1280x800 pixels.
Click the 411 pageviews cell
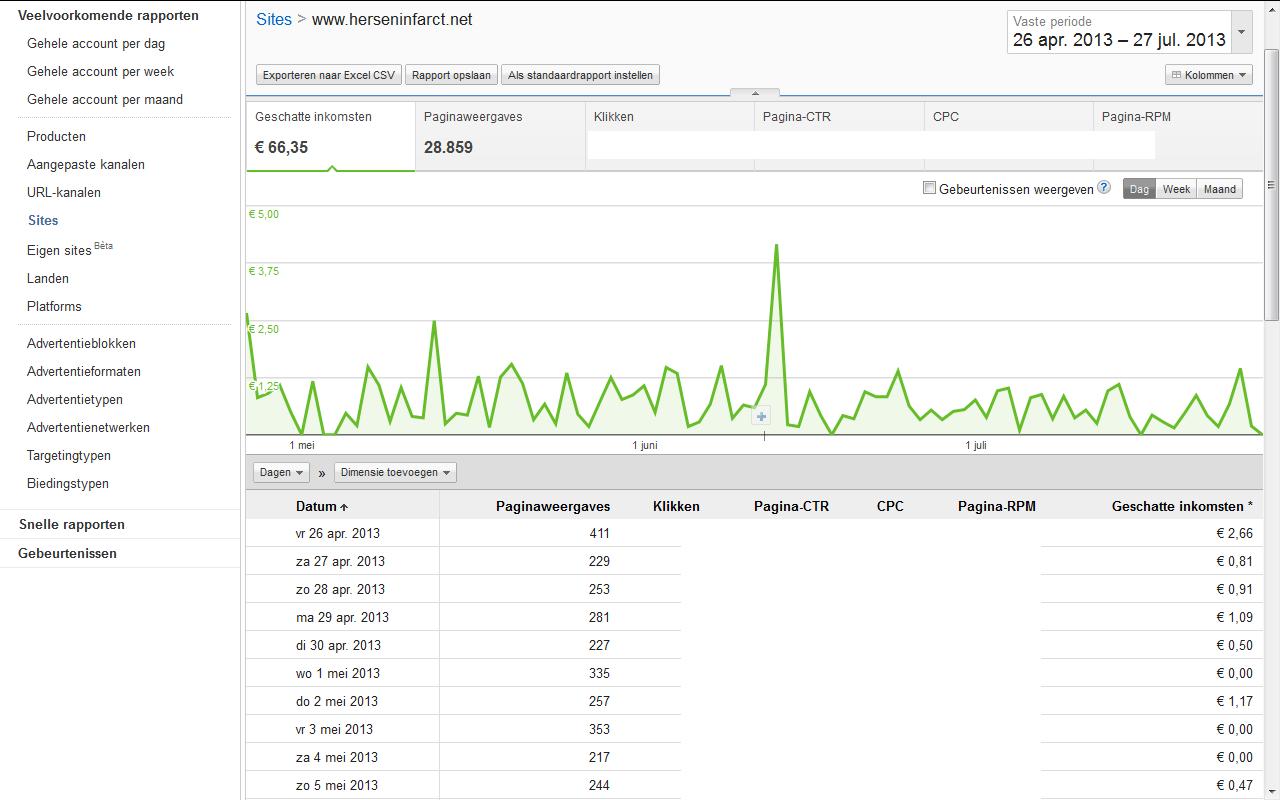pyautogui.click(x=599, y=533)
